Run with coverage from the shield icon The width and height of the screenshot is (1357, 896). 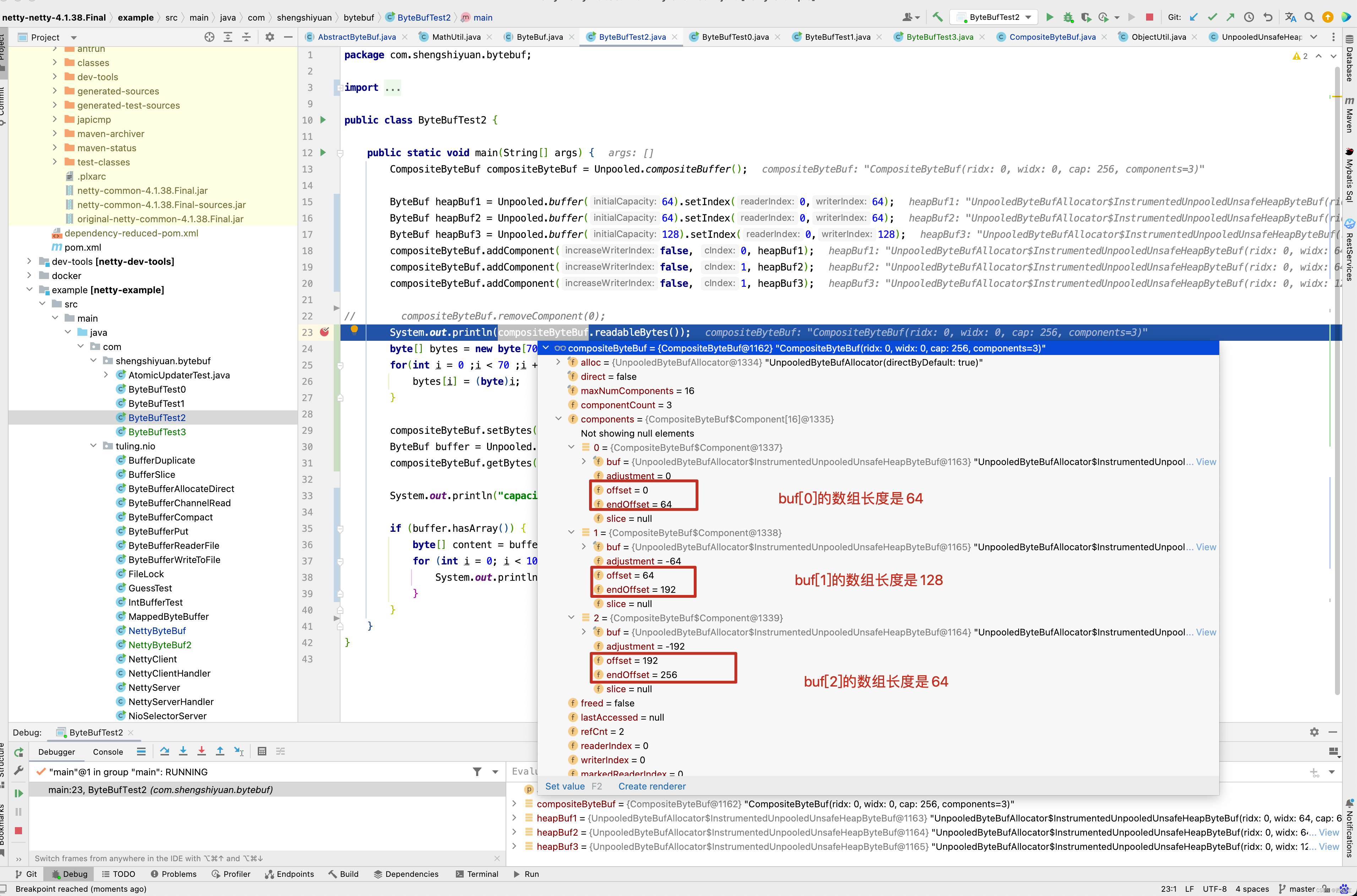(1086, 17)
